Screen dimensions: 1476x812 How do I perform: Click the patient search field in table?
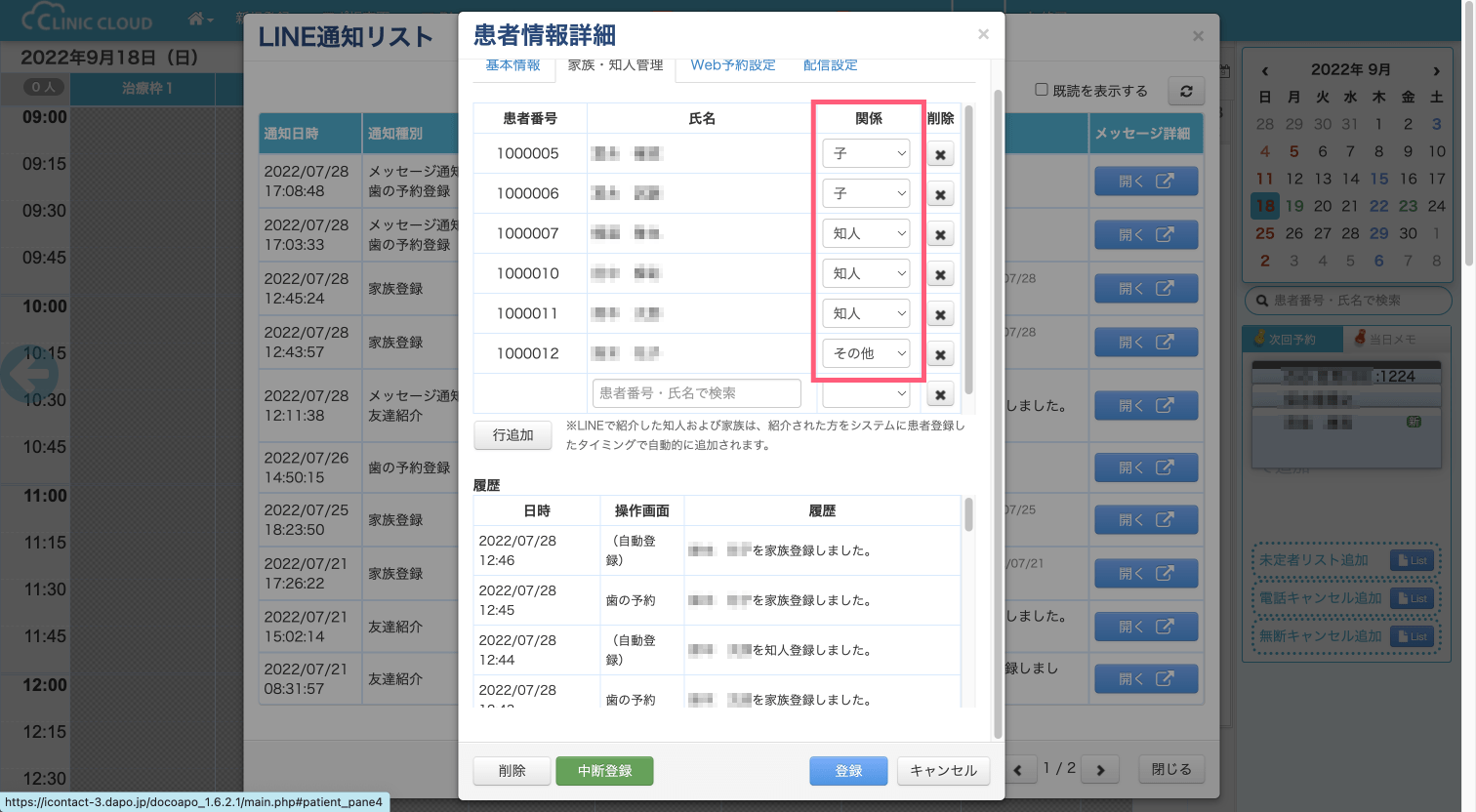(x=696, y=393)
